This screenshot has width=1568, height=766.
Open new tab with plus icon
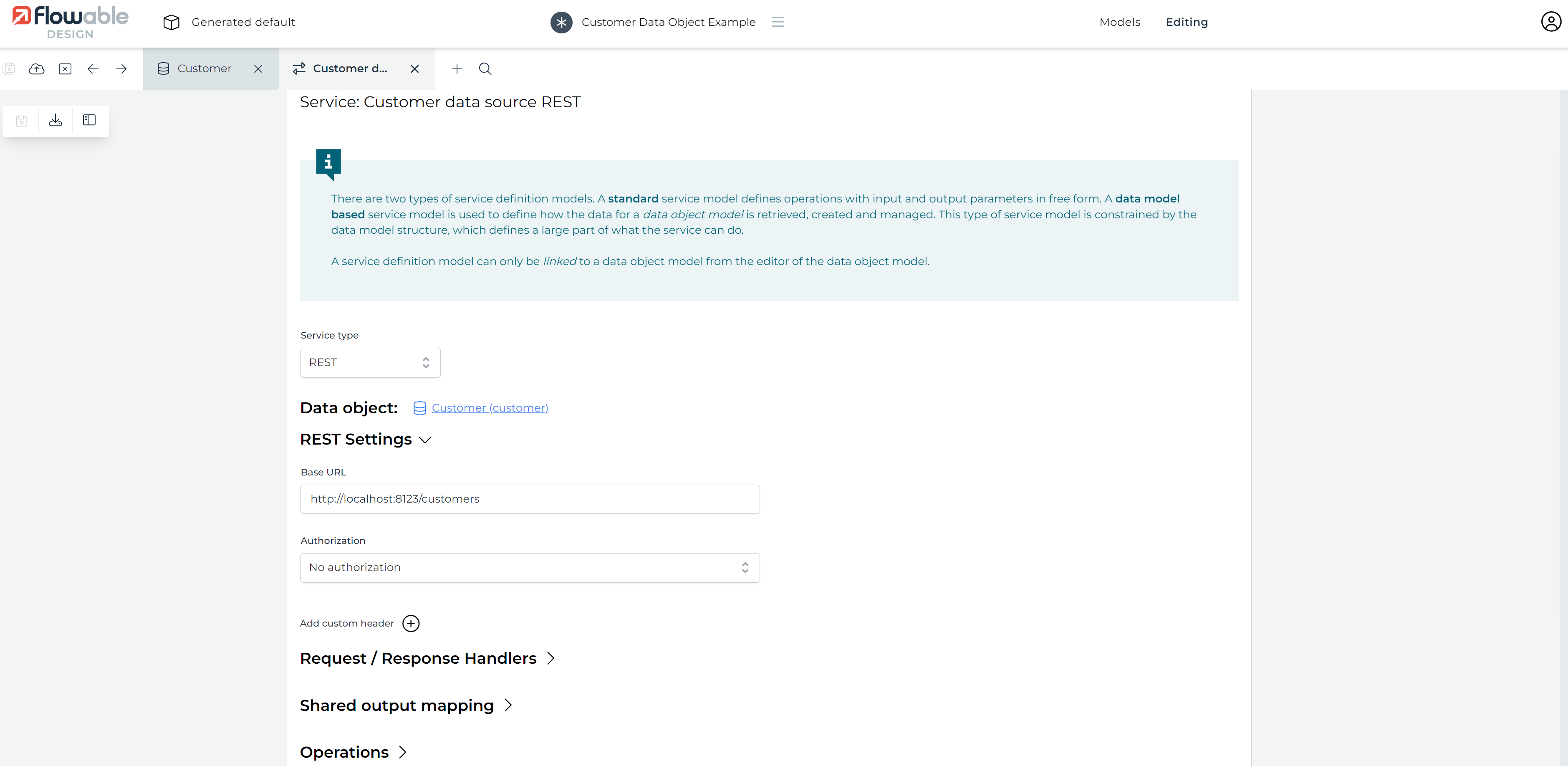point(457,69)
